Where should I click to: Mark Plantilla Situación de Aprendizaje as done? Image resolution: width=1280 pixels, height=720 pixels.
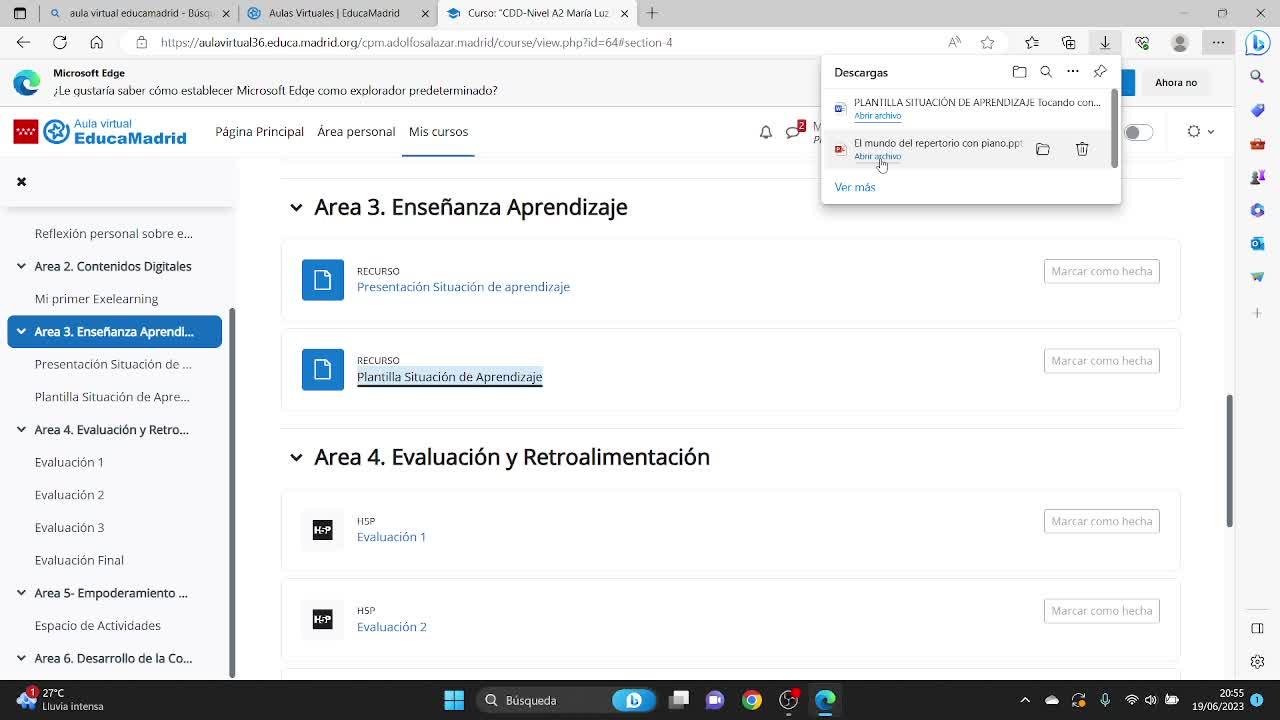[1101, 361]
